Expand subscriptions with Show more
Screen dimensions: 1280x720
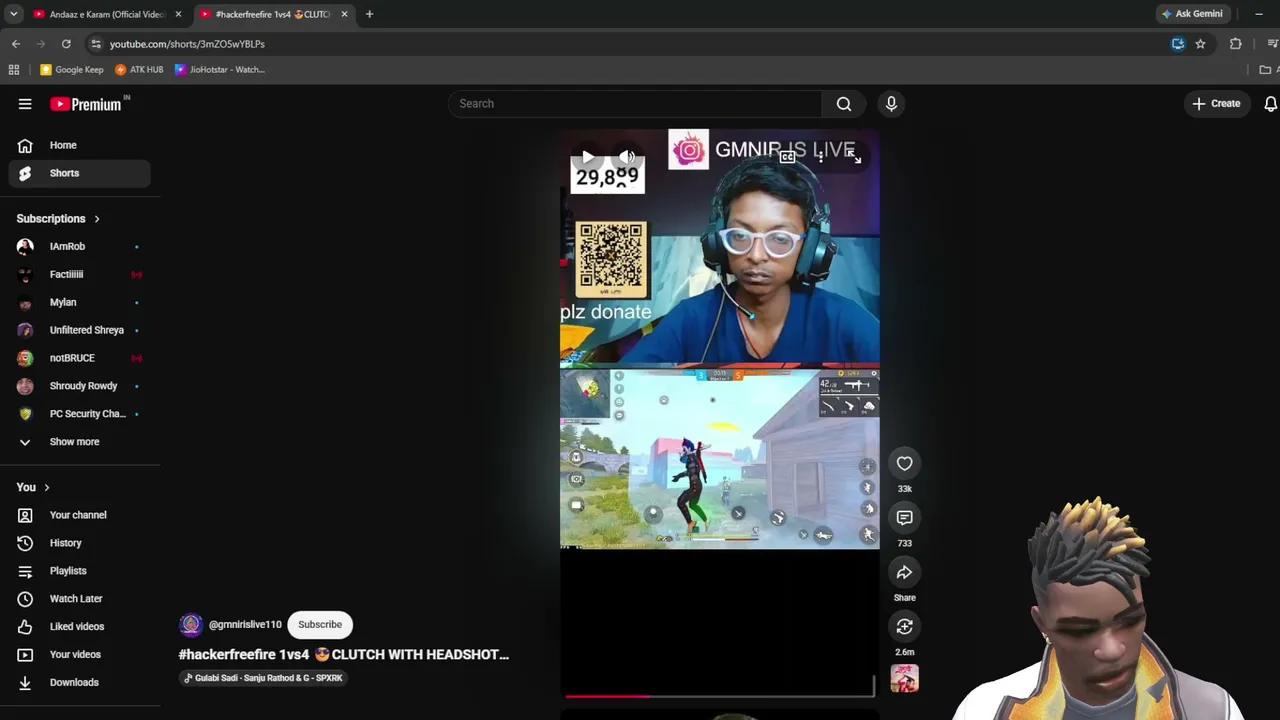point(80,442)
